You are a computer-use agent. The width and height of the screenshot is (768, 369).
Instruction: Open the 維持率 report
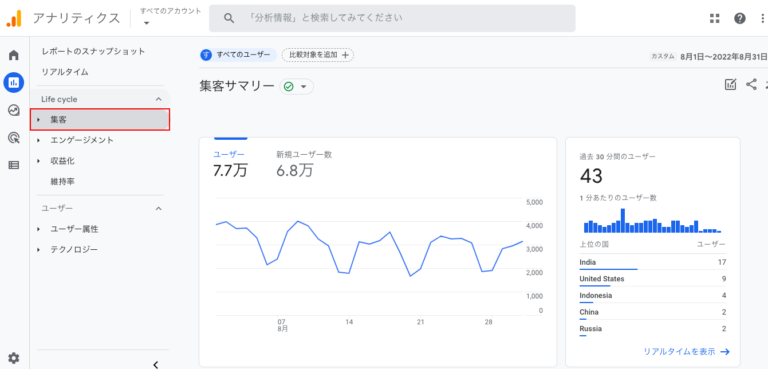[x=62, y=181]
